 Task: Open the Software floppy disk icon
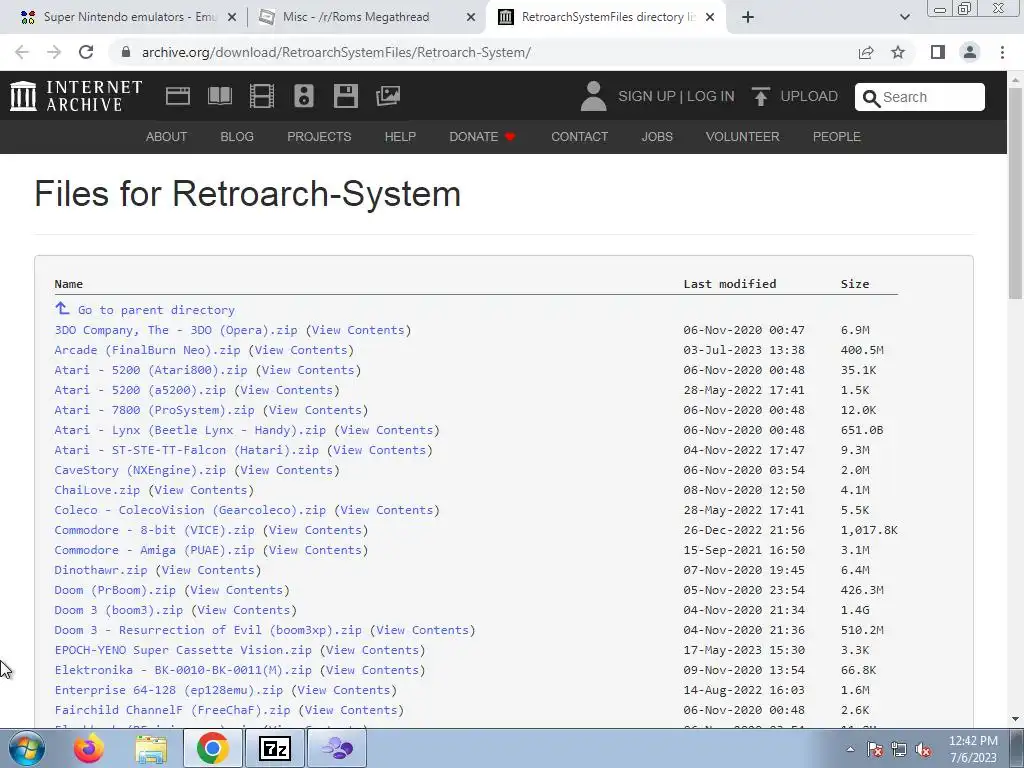(345, 96)
